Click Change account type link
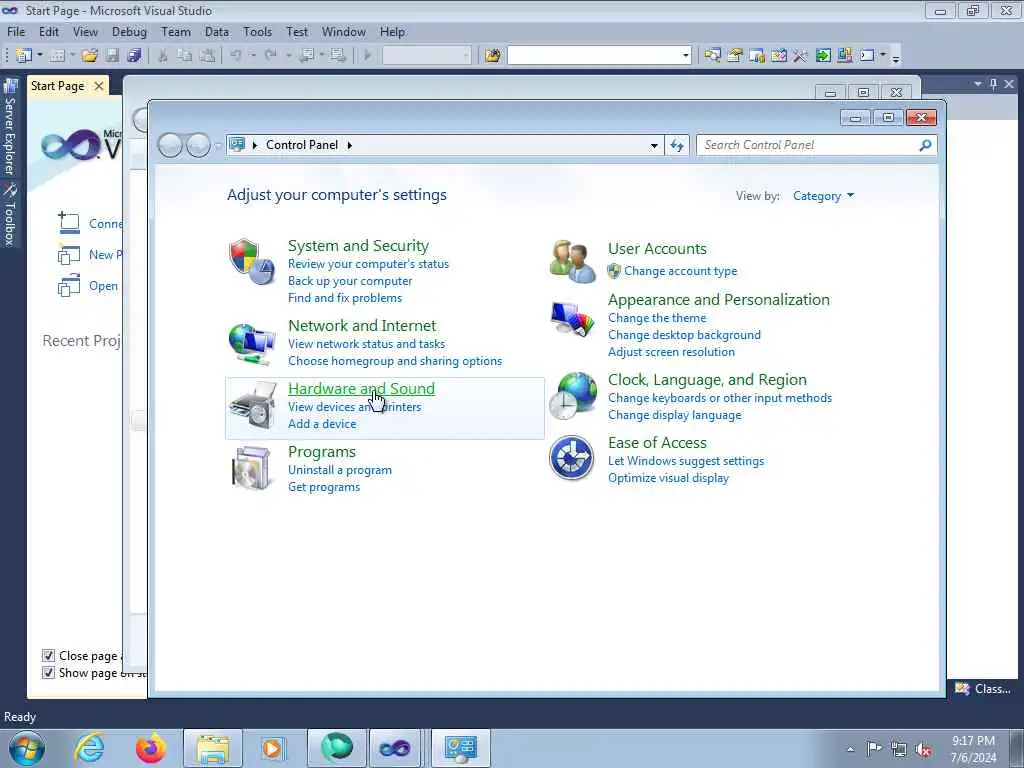Image resolution: width=1024 pixels, height=768 pixels. point(680,271)
